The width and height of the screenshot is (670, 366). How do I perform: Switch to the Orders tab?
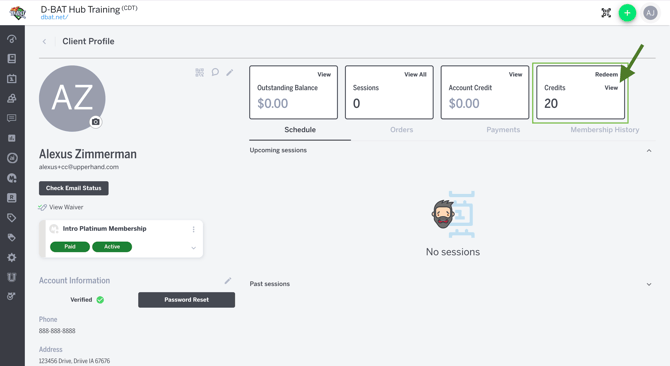402,130
